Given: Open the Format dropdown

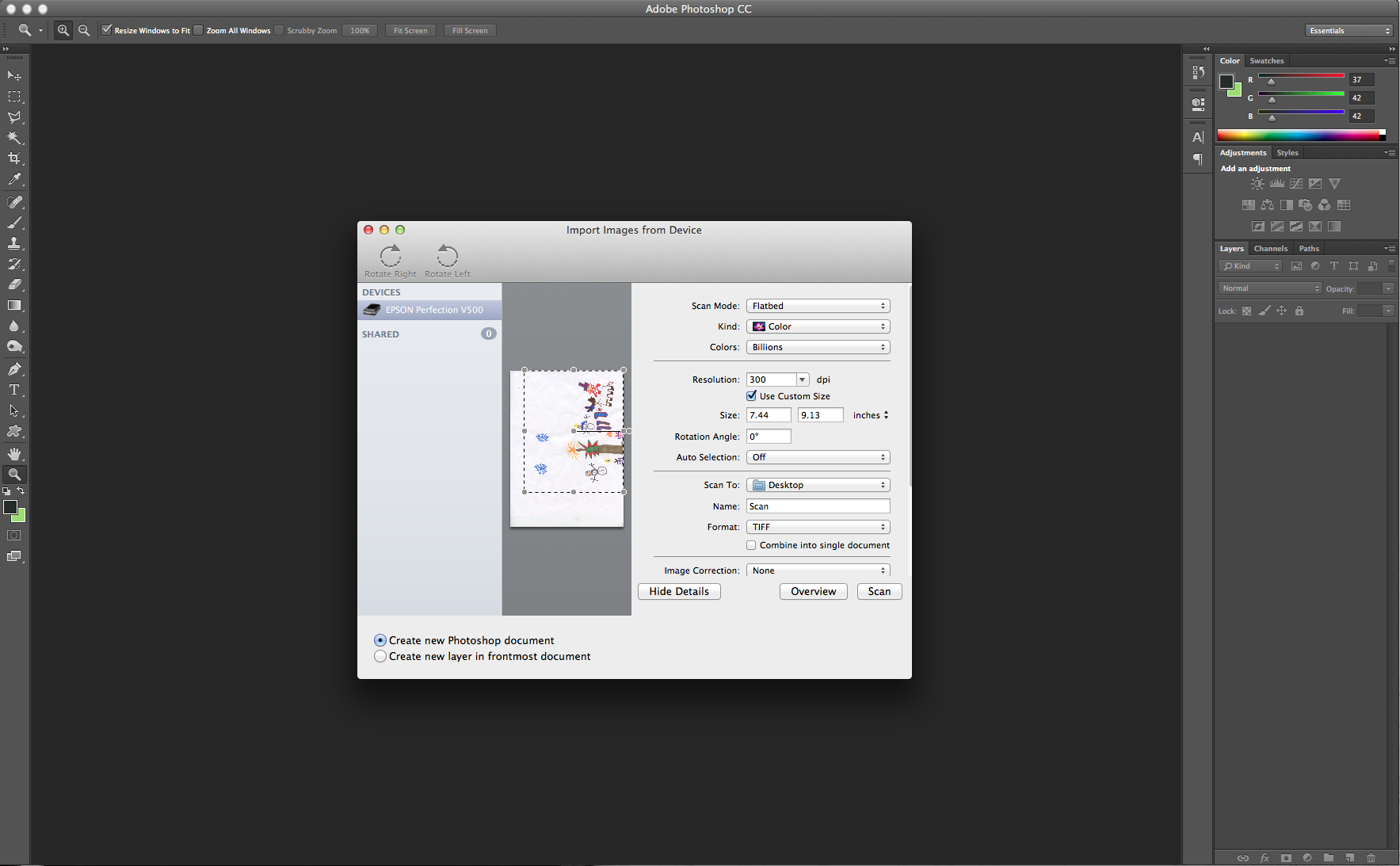Looking at the screenshot, I should (817, 526).
